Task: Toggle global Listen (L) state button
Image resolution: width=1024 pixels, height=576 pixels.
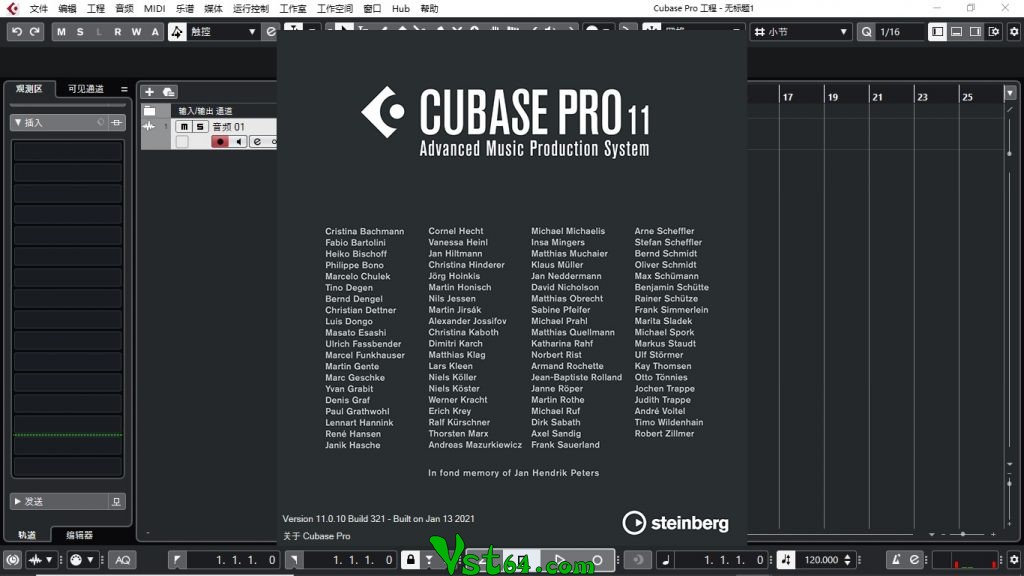Action: coord(99,31)
